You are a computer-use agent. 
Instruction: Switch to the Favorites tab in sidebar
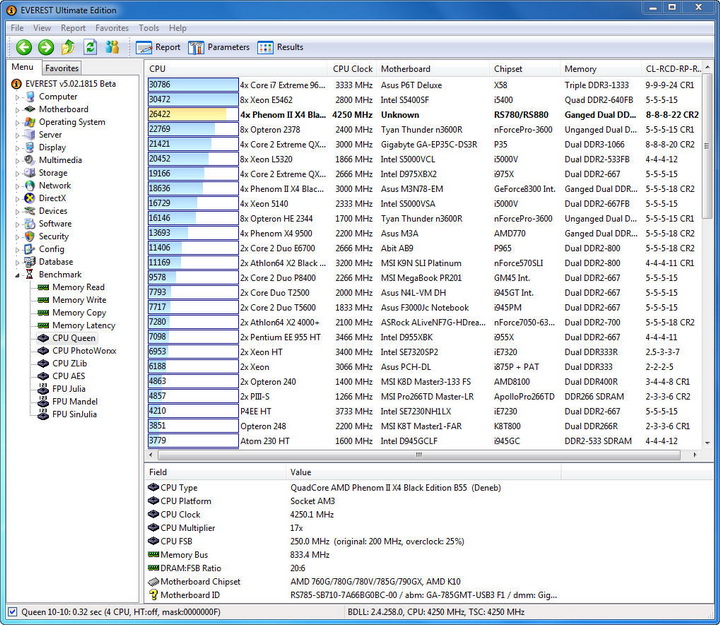click(62, 68)
